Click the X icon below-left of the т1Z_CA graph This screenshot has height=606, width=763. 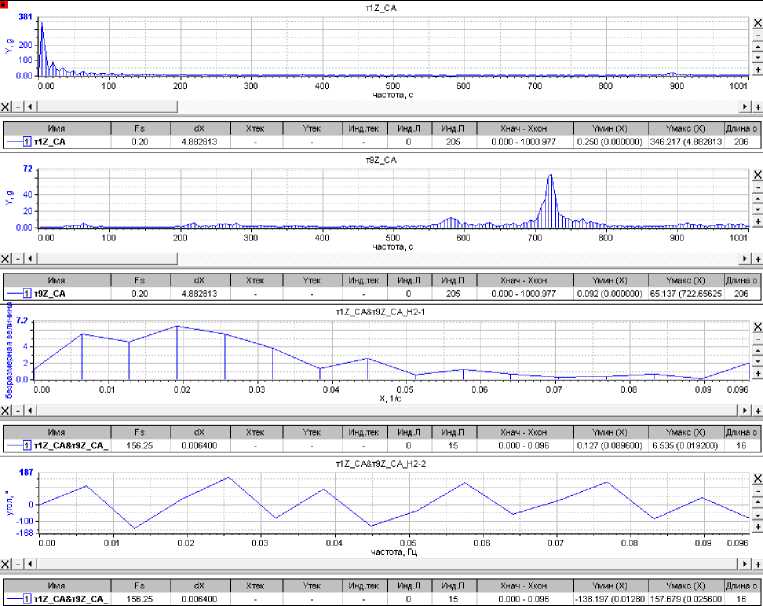pos(5,107)
